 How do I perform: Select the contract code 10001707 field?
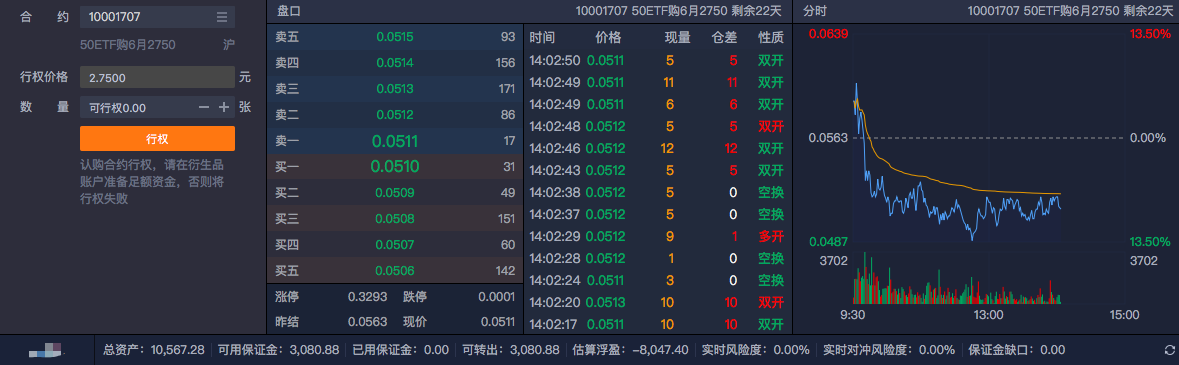point(157,17)
